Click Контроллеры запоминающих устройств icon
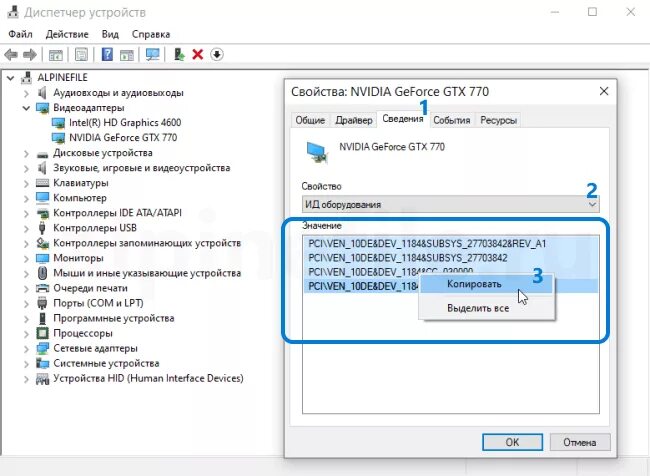 click(x=42, y=243)
